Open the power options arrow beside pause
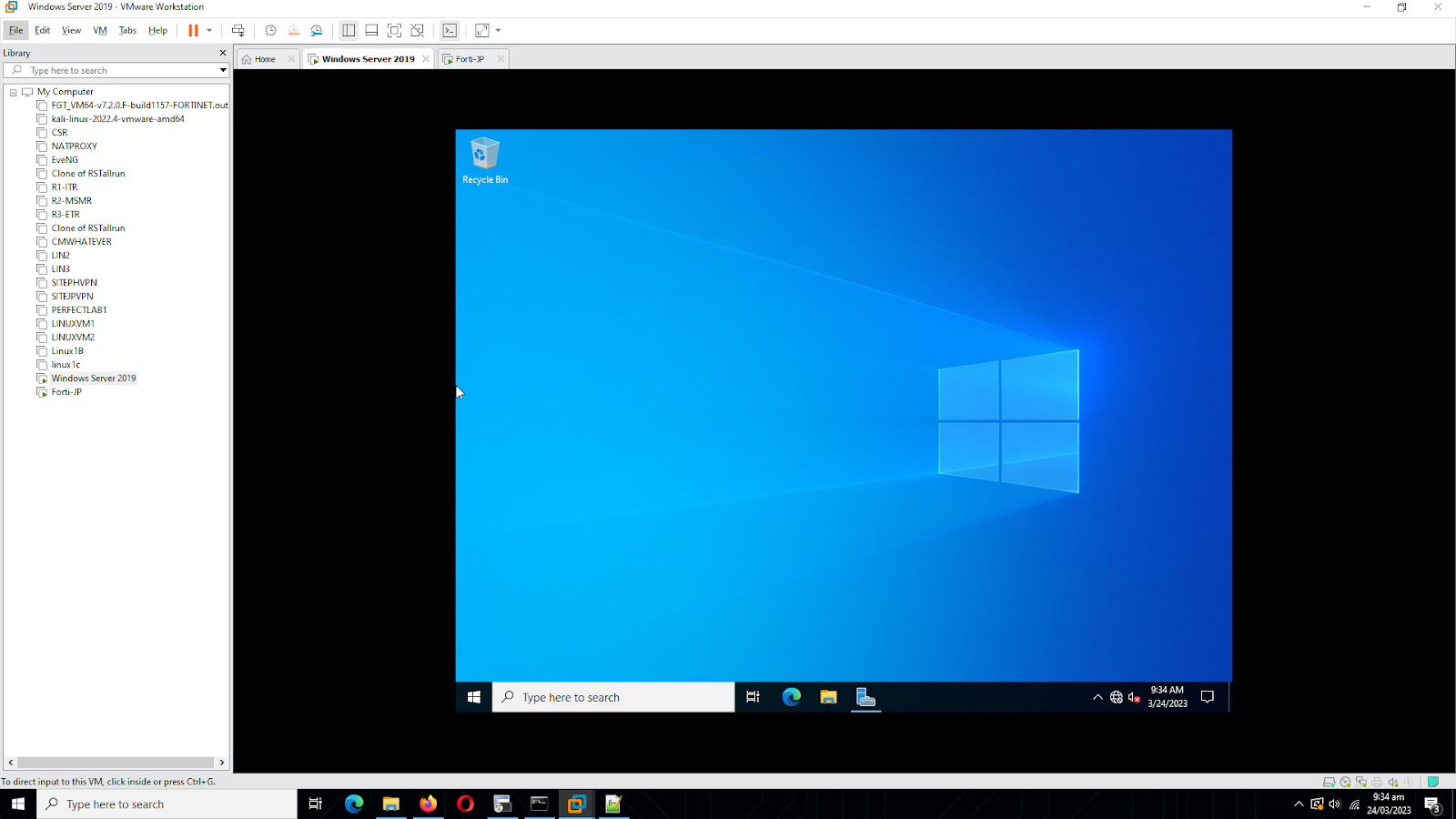This screenshot has height=819, width=1456. tap(209, 30)
